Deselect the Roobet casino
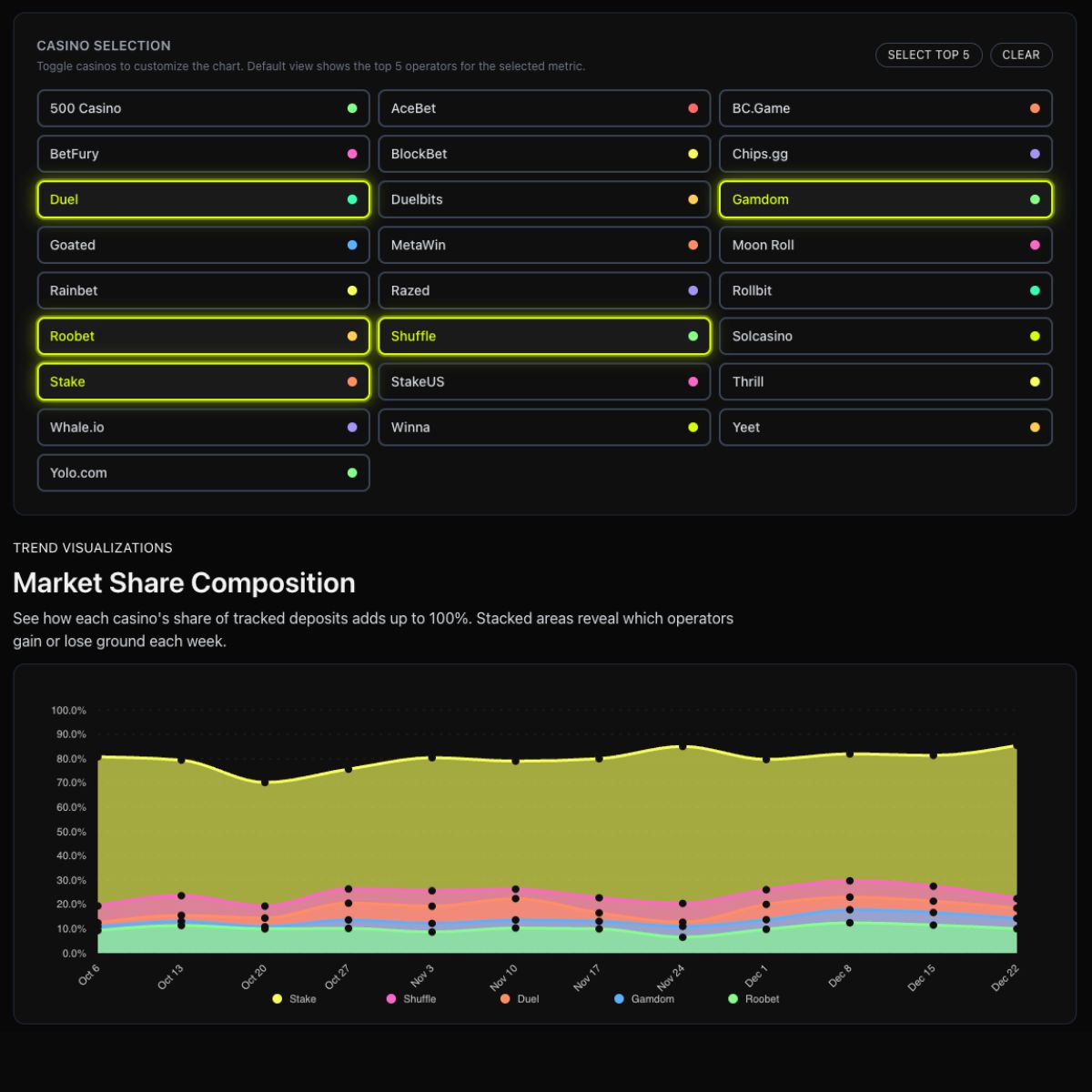The width and height of the screenshot is (1092, 1092). tap(203, 336)
